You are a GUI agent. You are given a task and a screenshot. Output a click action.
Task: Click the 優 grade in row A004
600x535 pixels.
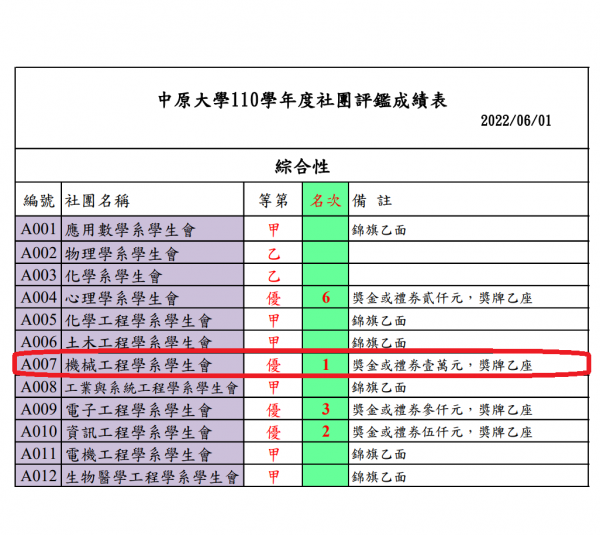click(274, 298)
